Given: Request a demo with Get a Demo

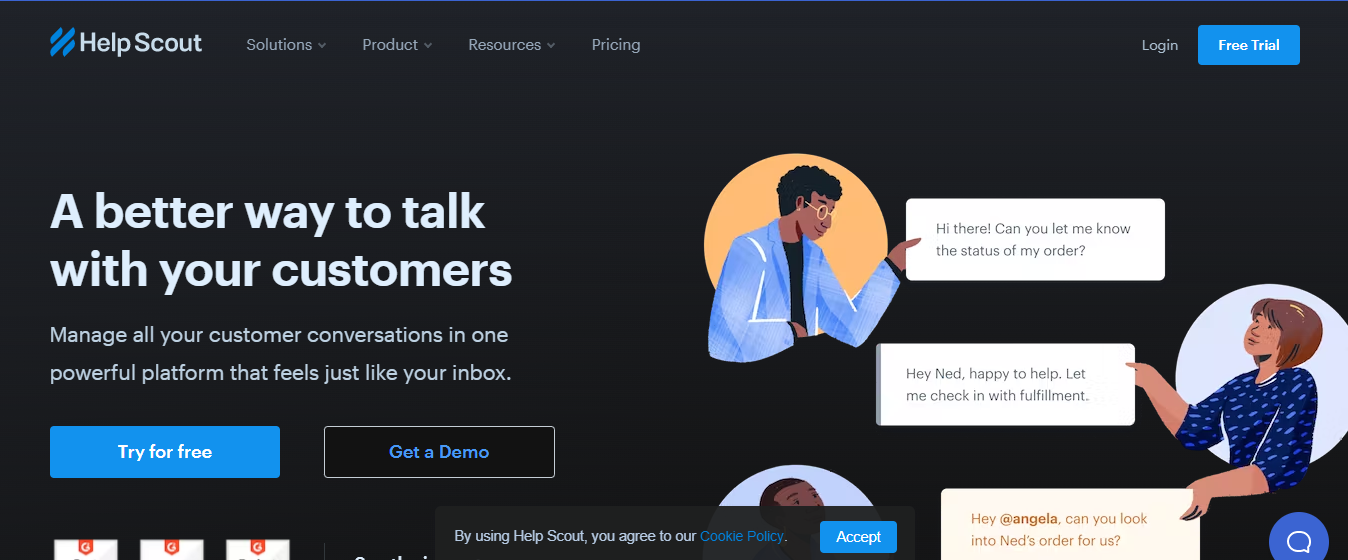Looking at the screenshot, I should pos(439,452).
